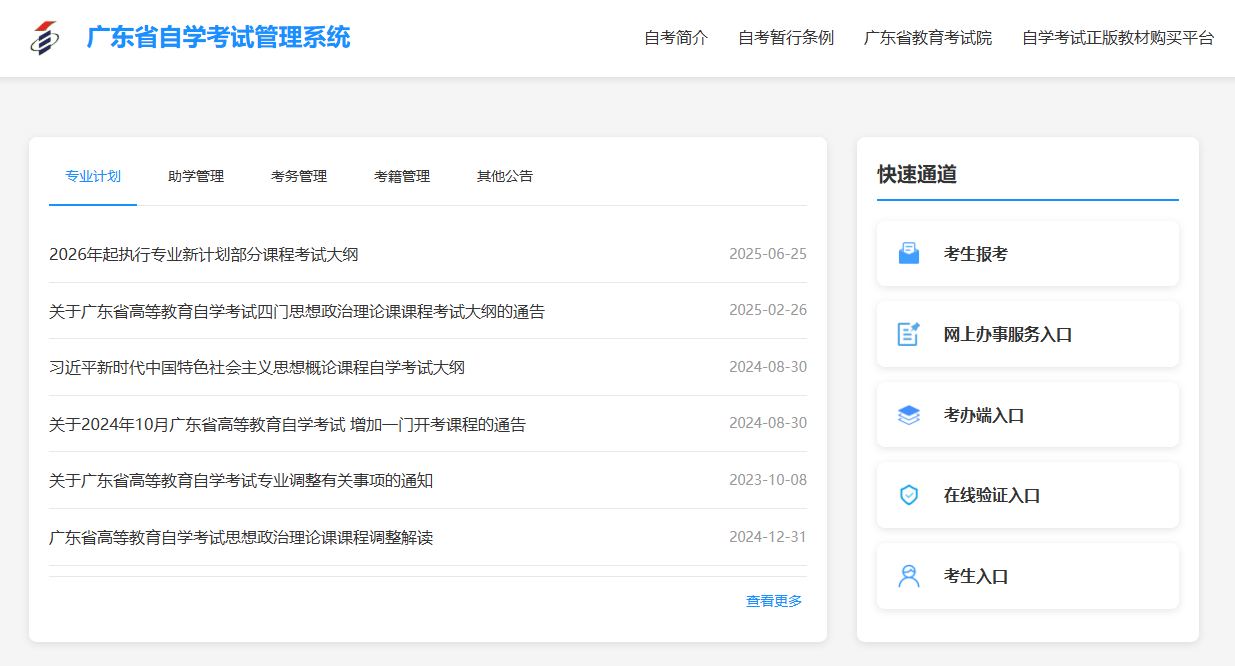Screen dimensions: 1235x666
Task: Click the 考生入口 person icon
Action: click(908, 576)
